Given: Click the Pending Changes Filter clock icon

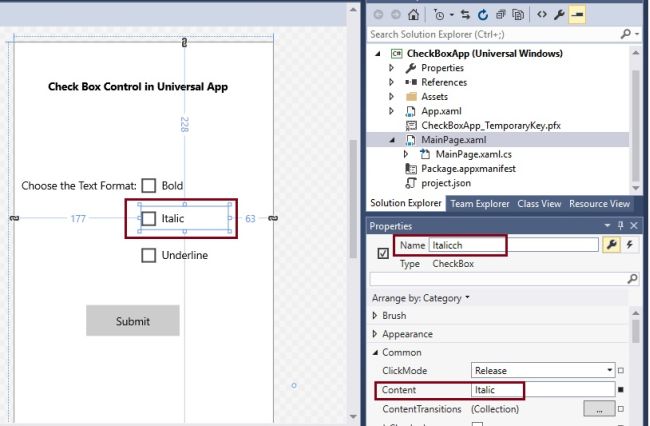Looking at the screenshot, I should click(x=439, y=15).
